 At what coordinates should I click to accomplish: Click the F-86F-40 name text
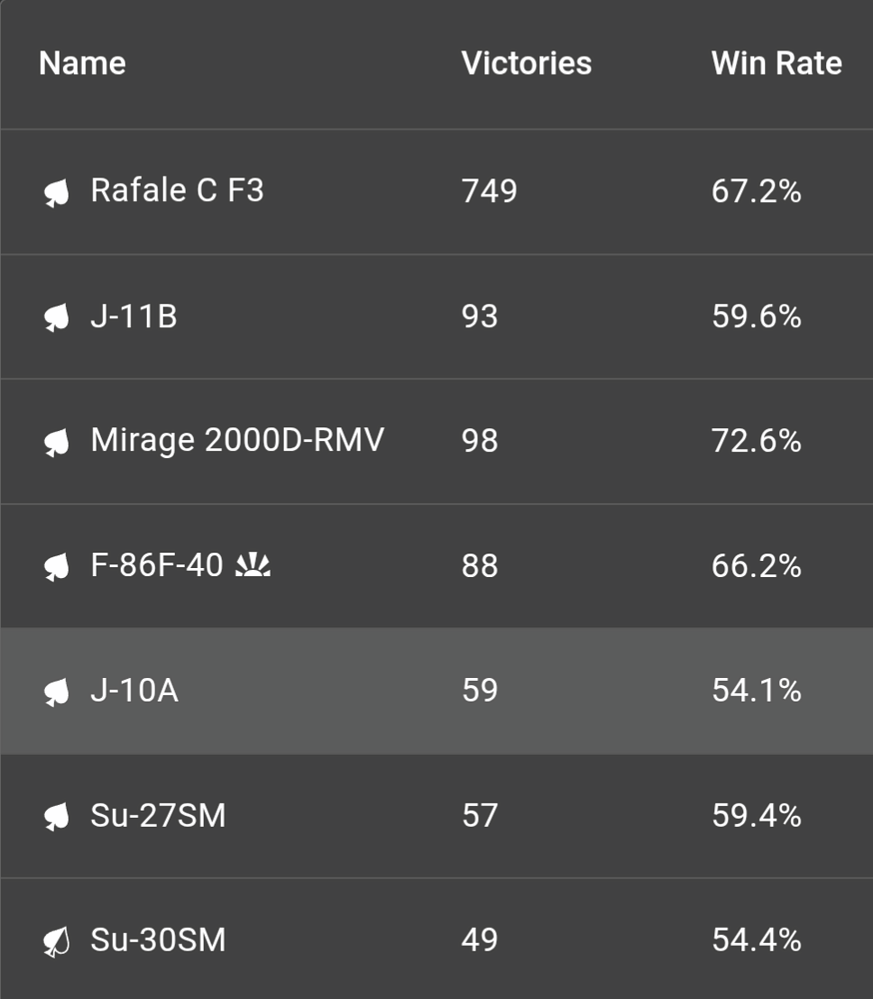pos(157,566)
